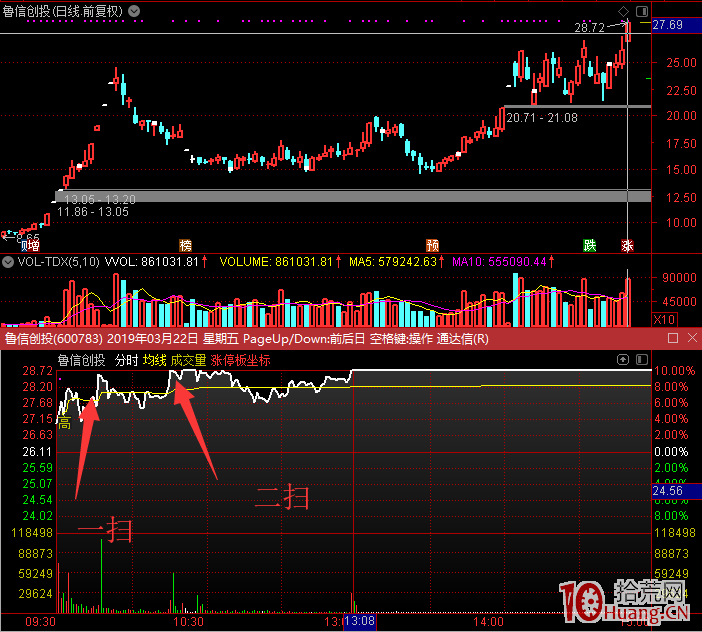This screenshot has height=632, width=702.
Task: Close the intraday popup window
Action: (692, 338)
